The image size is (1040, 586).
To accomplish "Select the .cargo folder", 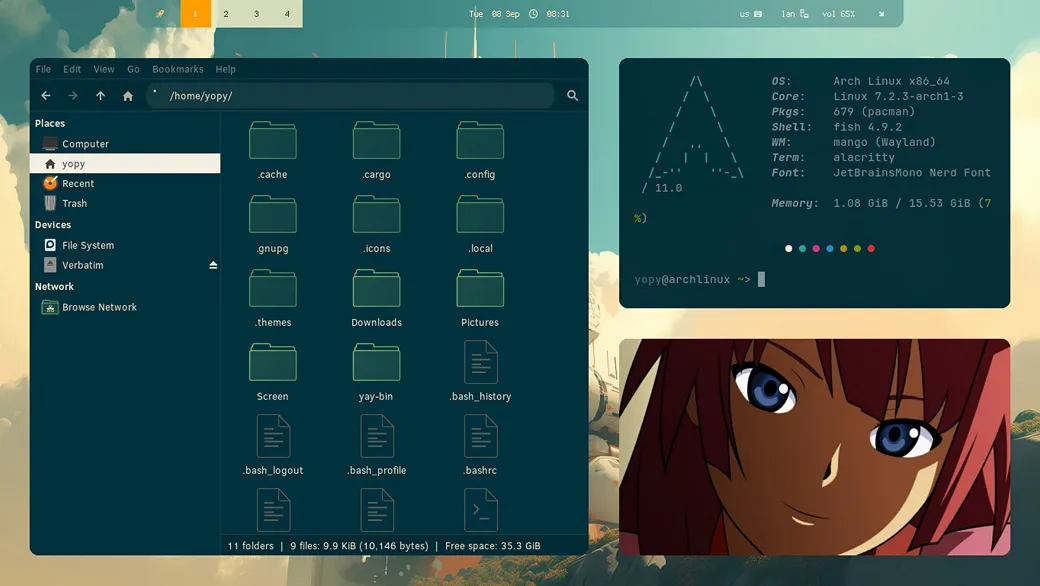I will click(x=376, y=150).
